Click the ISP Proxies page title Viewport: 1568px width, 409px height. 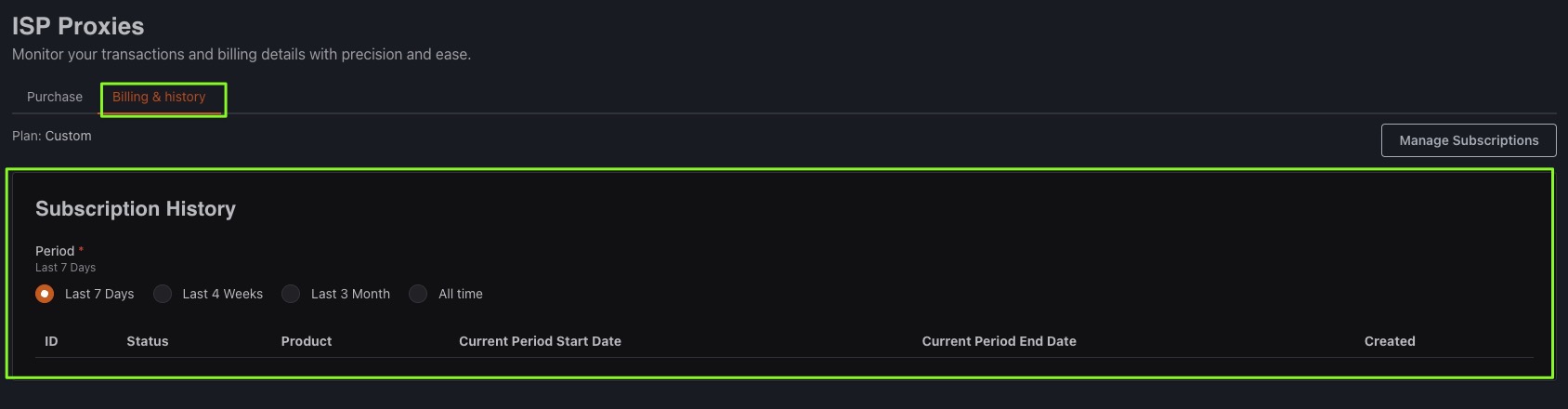(x=78, y=26)
